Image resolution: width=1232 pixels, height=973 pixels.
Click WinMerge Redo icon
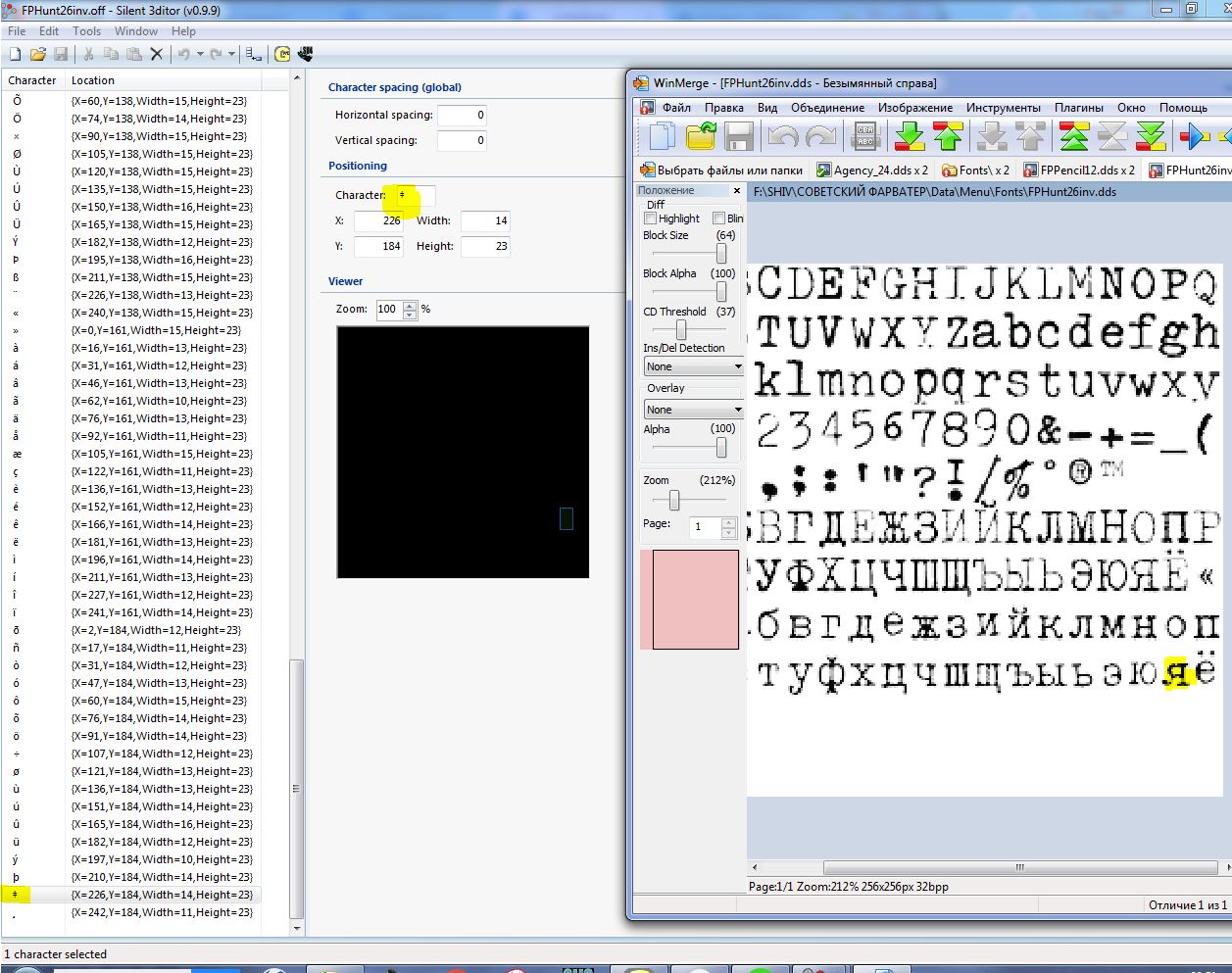821,137
